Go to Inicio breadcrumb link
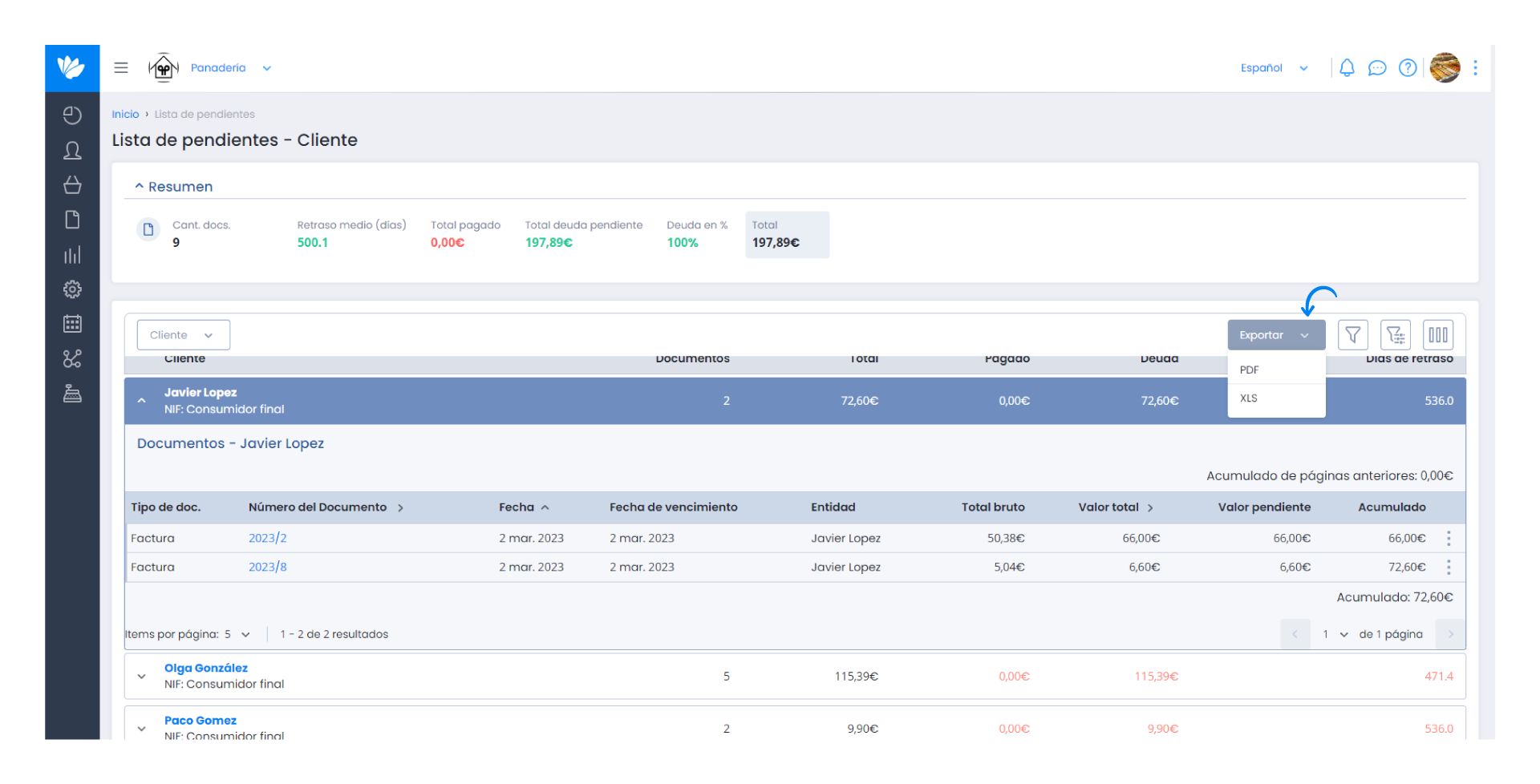 125,115
